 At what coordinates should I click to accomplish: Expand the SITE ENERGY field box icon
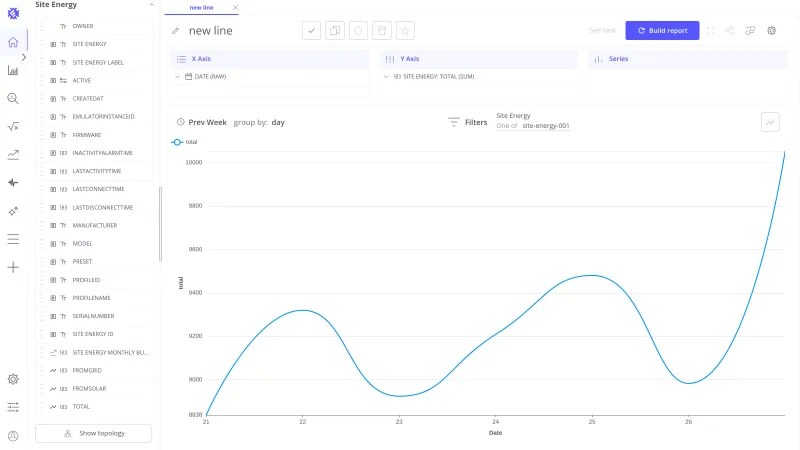coord(53,44)
